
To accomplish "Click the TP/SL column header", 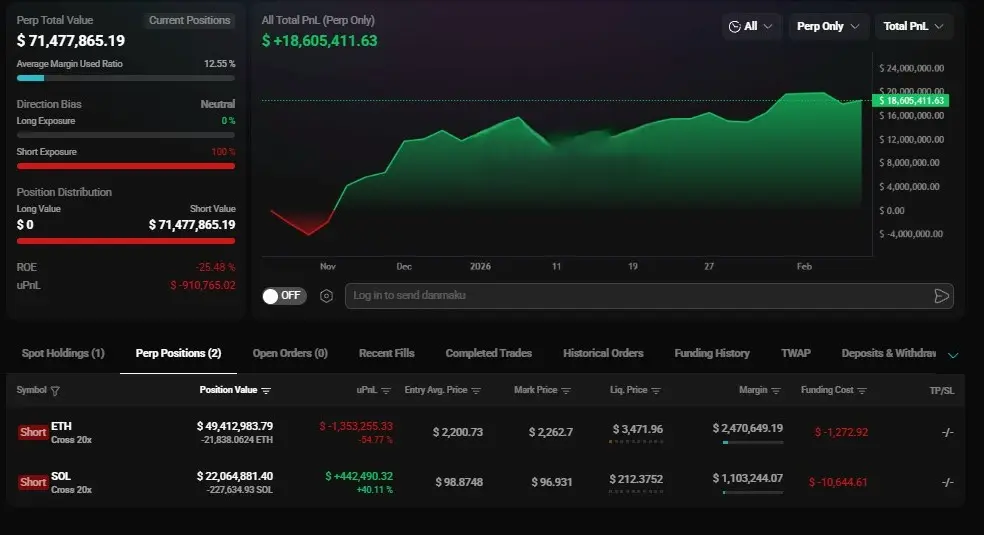I will (x=941, y=391).
